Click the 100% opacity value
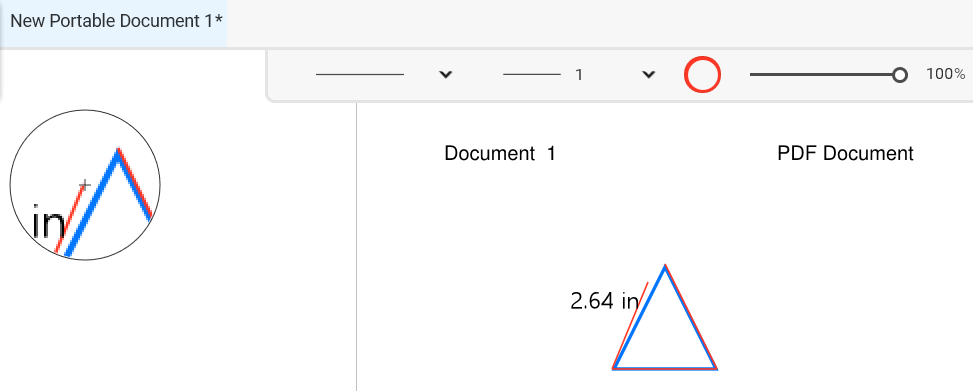 pyautogui.click(x=946, y=74)
